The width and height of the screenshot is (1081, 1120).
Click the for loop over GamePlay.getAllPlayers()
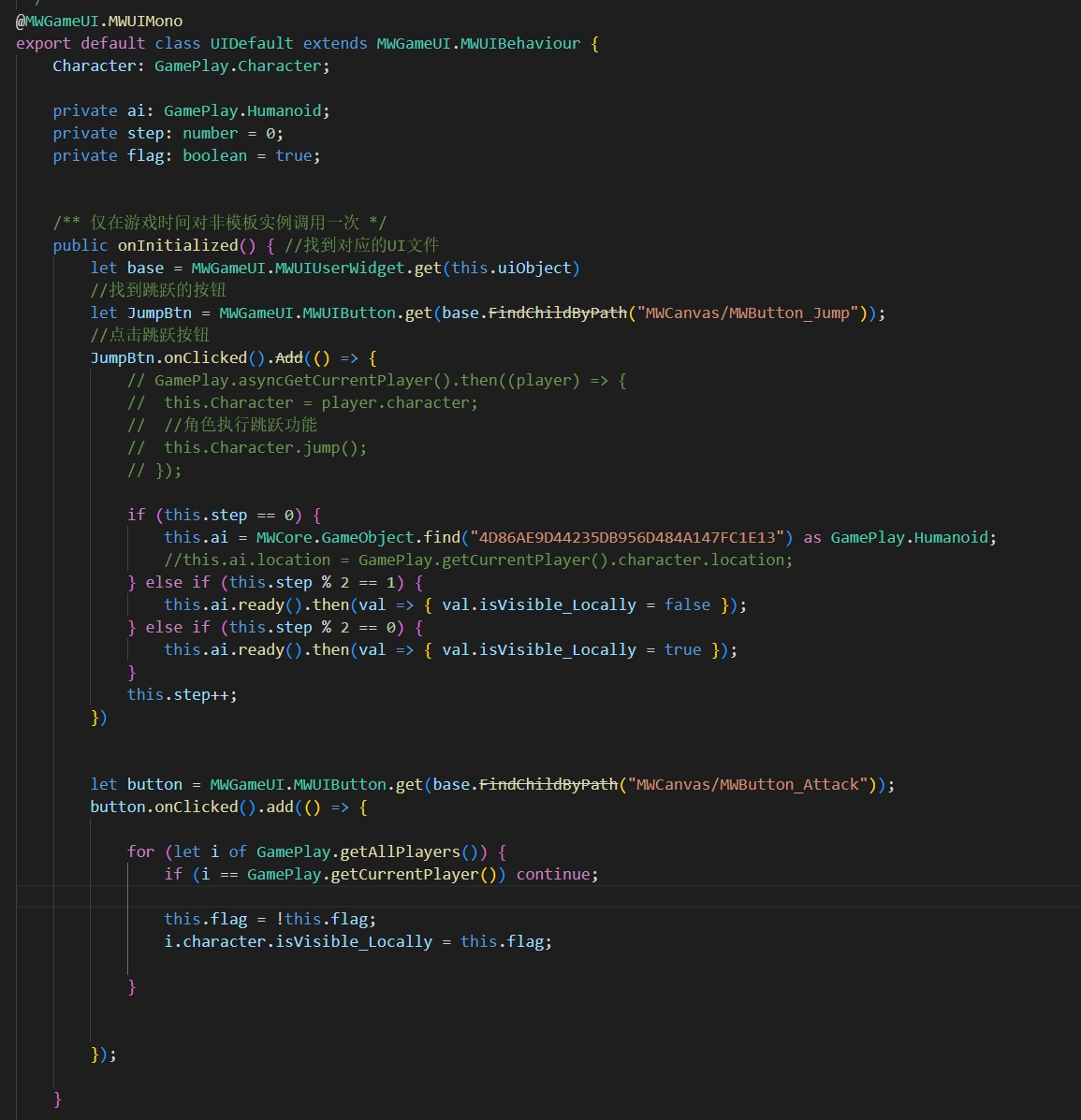[316, 851]
